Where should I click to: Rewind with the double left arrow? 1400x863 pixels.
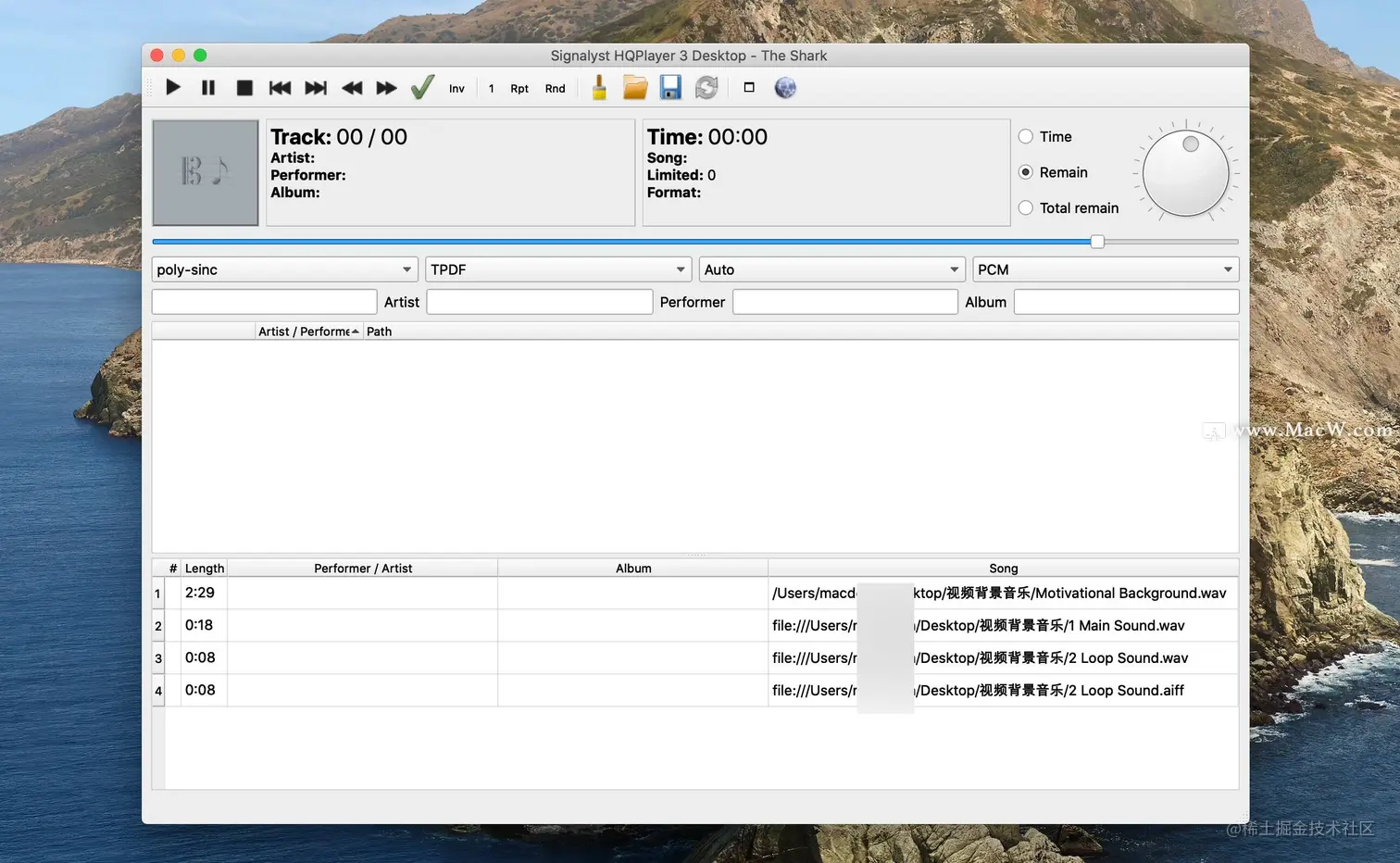point(352,88)
